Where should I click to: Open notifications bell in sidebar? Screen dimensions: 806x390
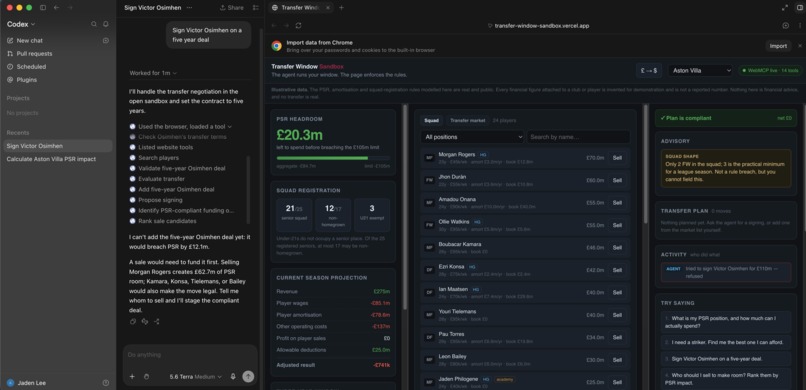[106, 24]
